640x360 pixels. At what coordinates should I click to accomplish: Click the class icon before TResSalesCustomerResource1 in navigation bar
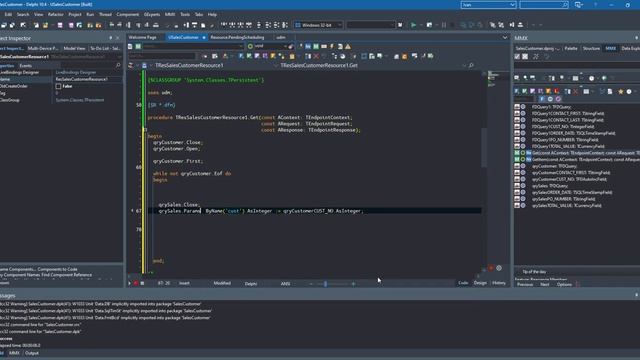(x=144, y=65)
